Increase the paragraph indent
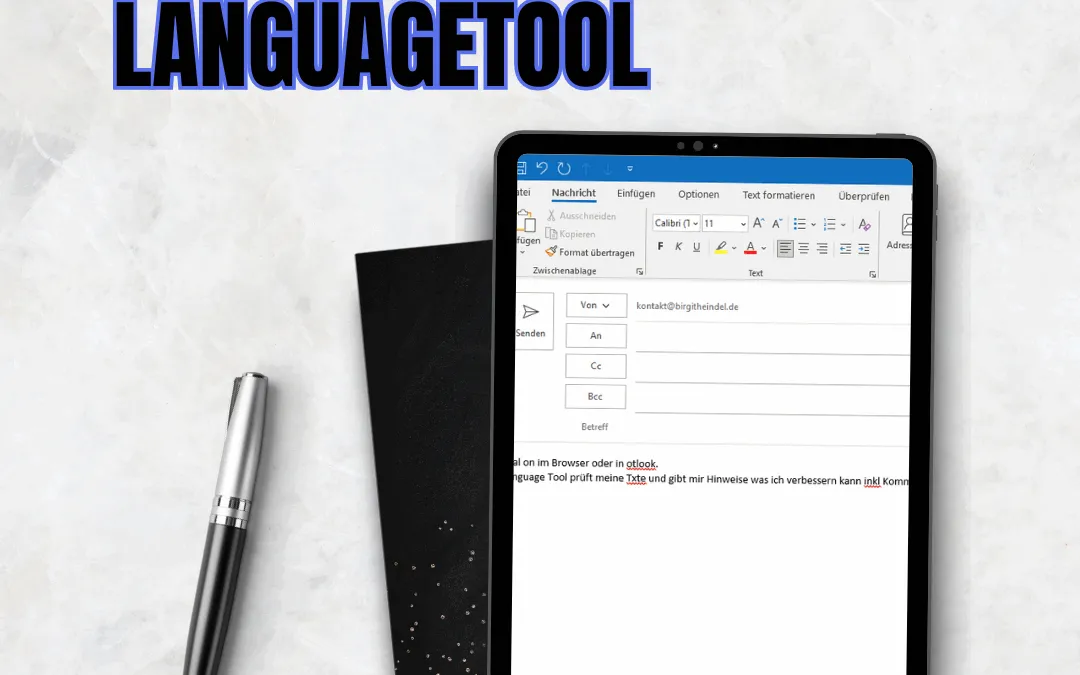 tap(864, 249)
